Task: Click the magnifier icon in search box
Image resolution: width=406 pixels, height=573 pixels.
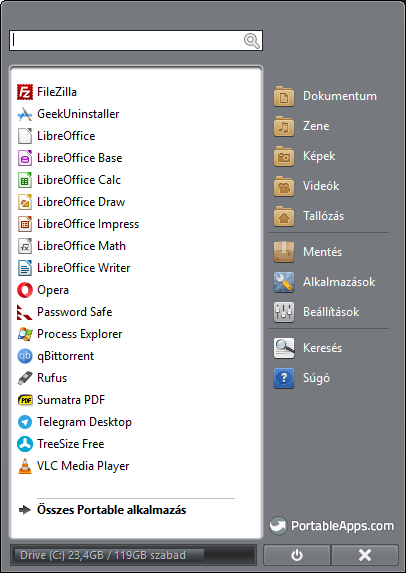Action: click(252, 41)
